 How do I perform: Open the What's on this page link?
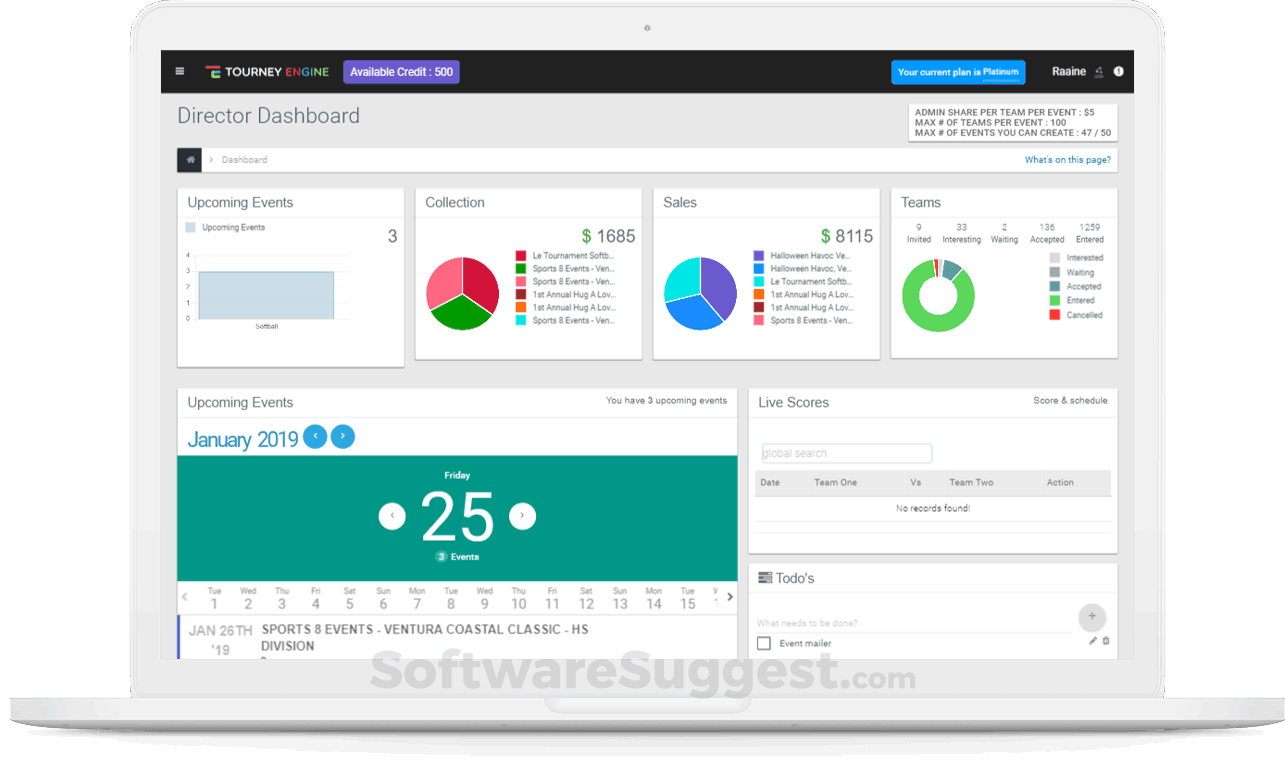1067,160
